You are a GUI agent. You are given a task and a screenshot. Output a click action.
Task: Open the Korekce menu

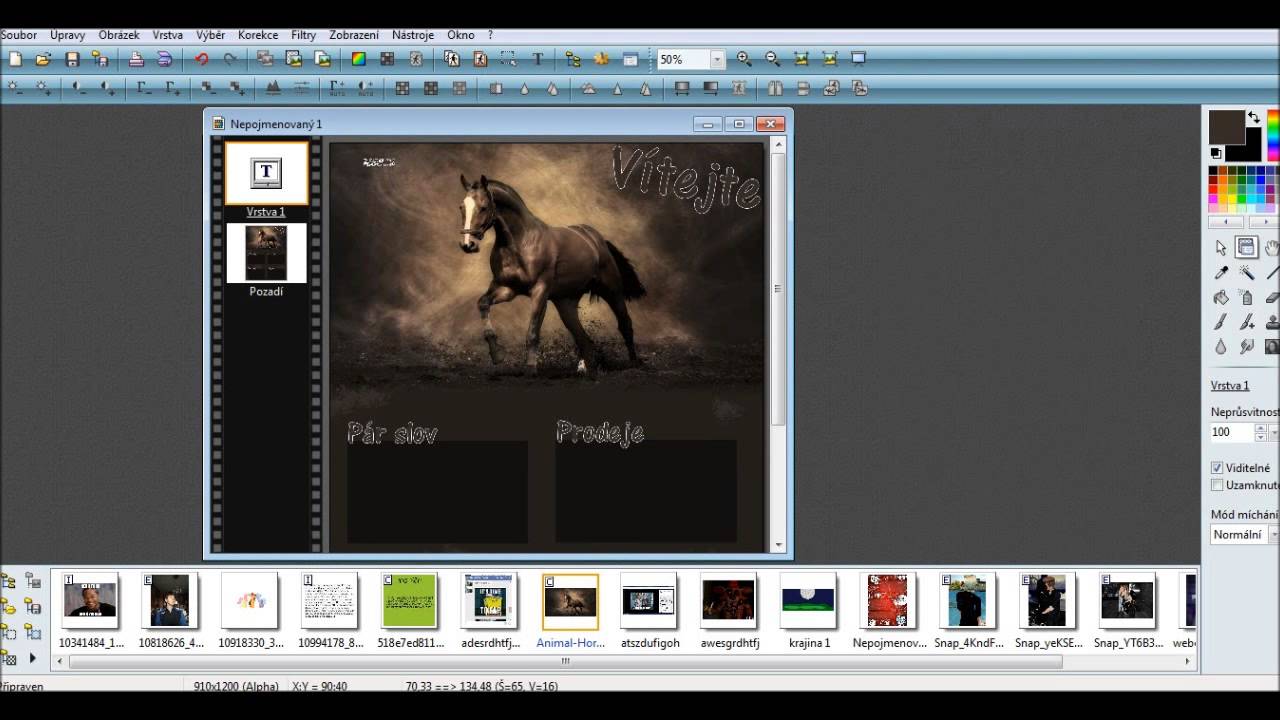[x=258, y=35]
